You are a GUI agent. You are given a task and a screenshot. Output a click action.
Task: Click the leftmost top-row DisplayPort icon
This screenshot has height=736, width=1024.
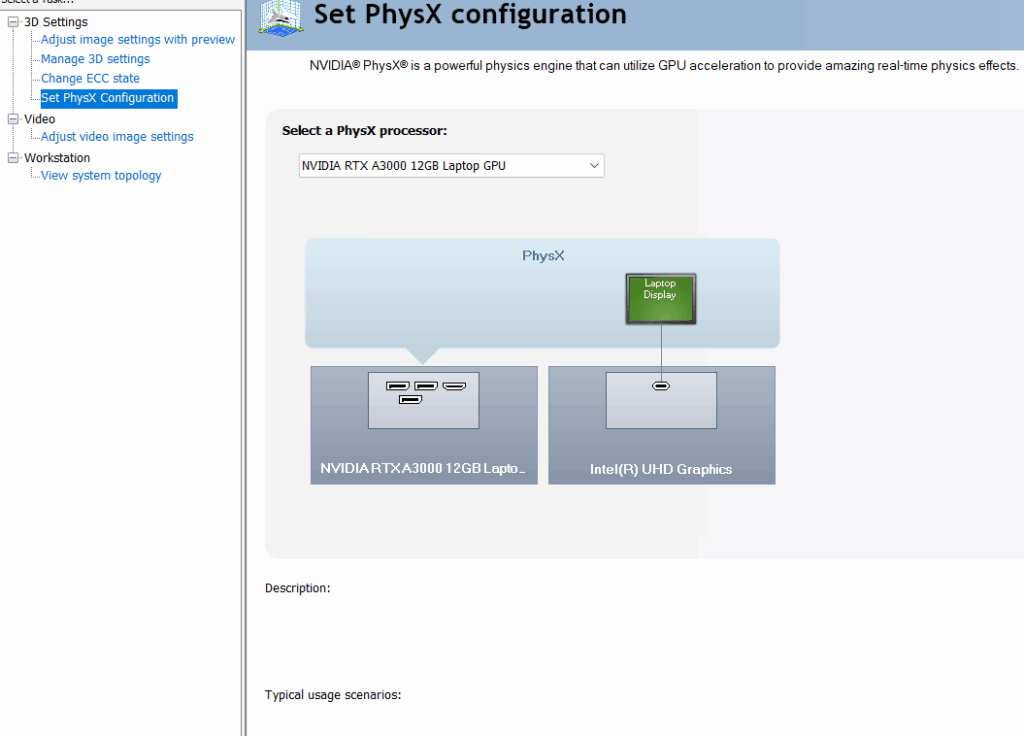click(x=397, y=386)
